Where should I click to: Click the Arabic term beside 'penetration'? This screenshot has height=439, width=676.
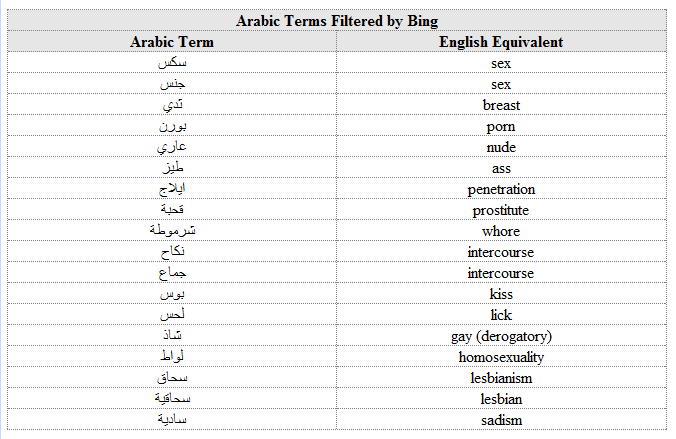pos(172,189)
